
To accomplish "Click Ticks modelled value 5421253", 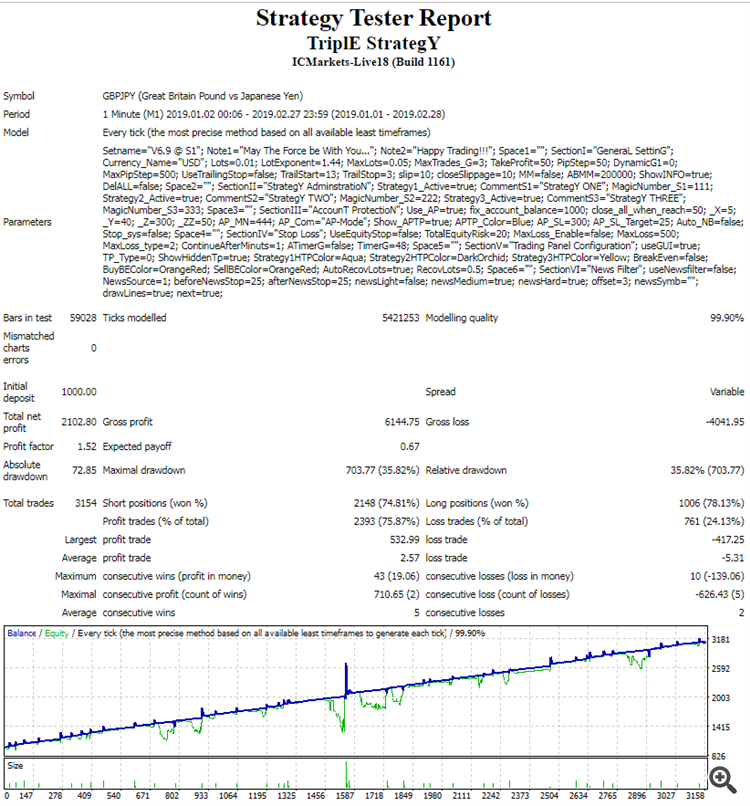I will (x=400, y=318).
